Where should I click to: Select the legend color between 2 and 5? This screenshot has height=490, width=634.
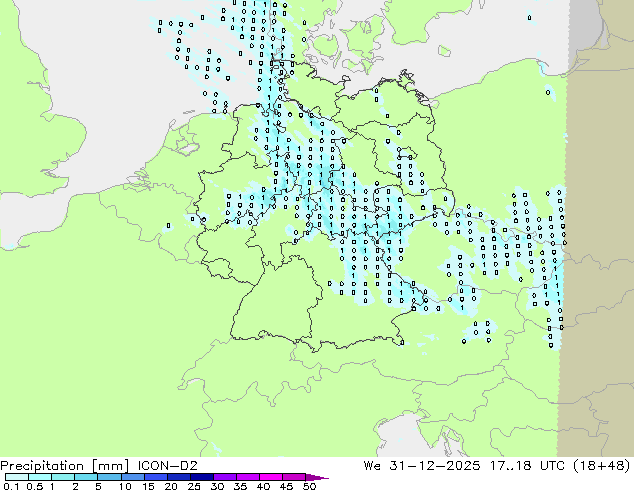pos(86,477)
